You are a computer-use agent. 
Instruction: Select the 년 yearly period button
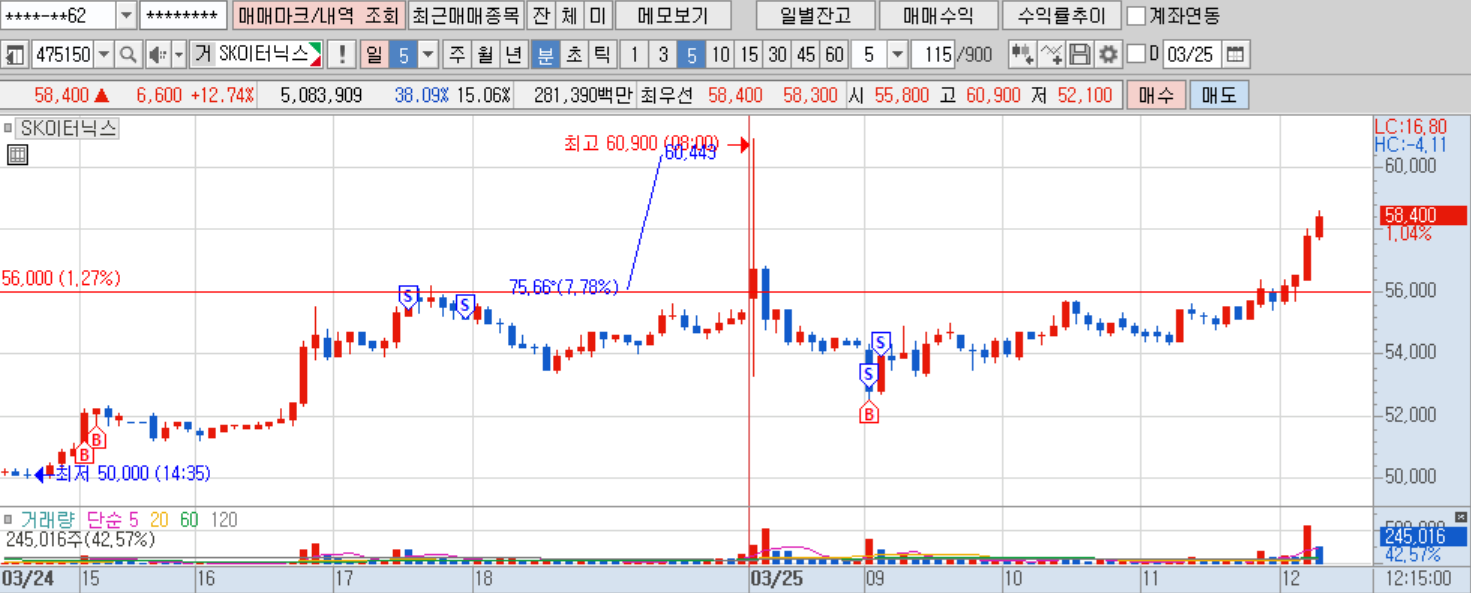point(513,54)
